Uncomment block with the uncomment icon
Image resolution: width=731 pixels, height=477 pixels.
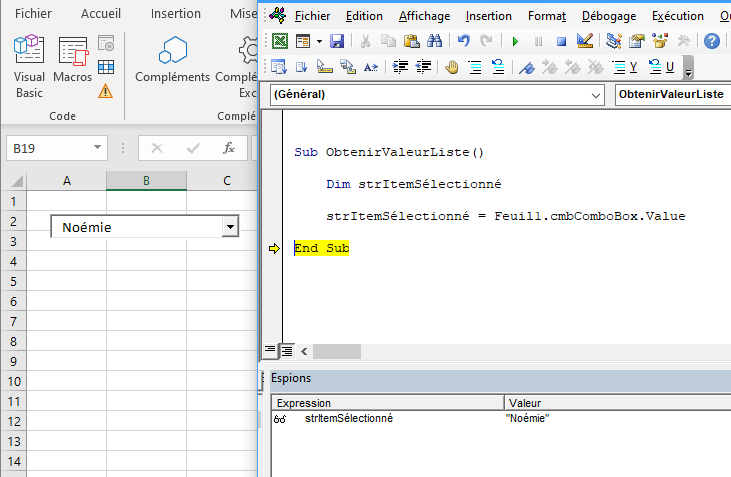[x=498, y=67]
